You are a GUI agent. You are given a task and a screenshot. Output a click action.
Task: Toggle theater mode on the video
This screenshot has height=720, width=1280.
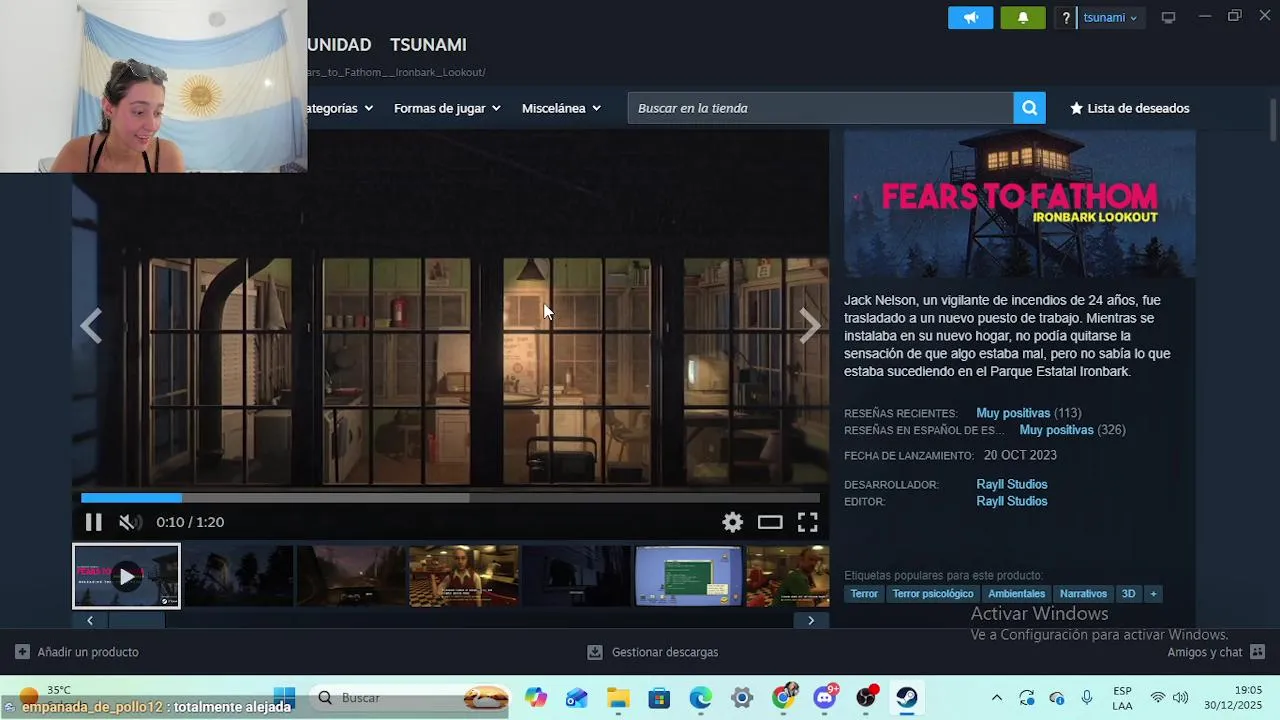coord(770,522)
